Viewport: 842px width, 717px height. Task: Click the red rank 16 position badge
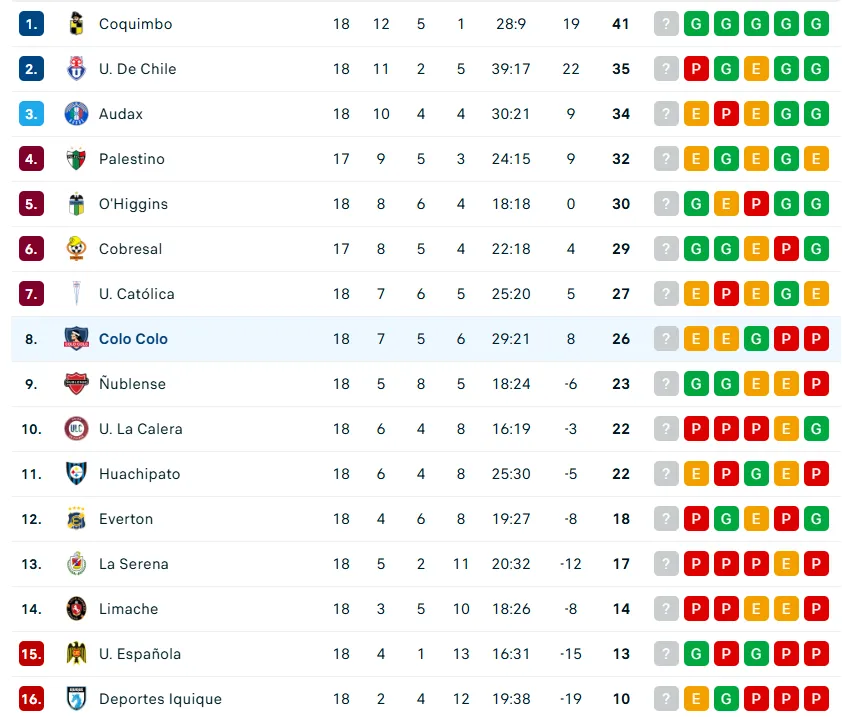(x=31, y=699)
